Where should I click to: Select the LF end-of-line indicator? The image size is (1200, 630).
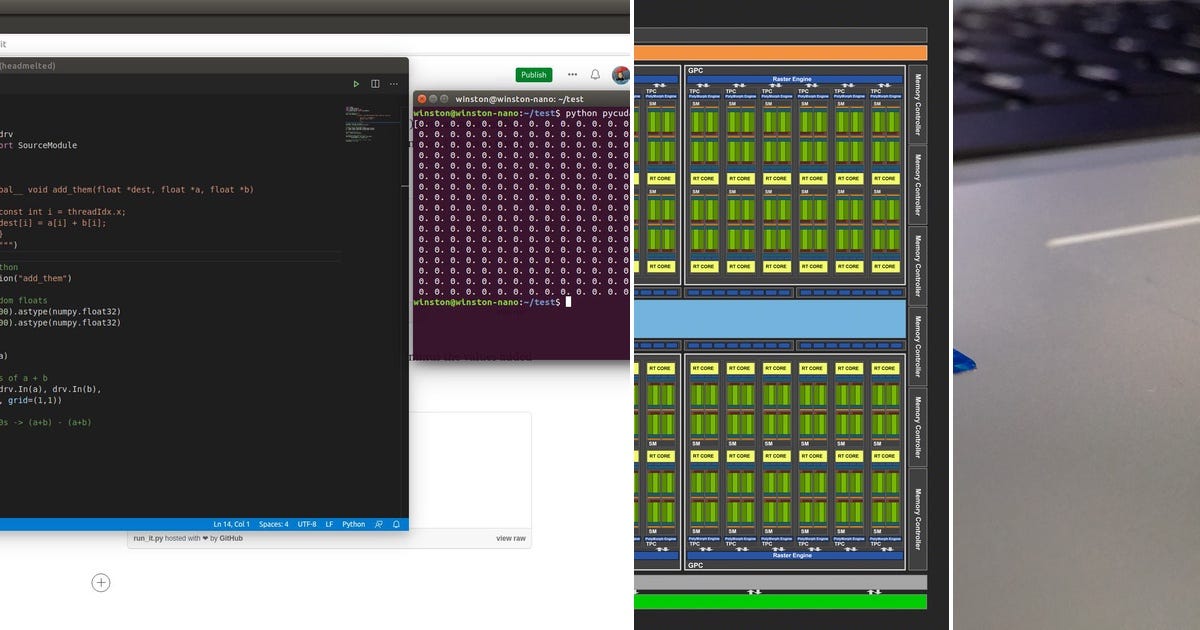coord(329,524)
